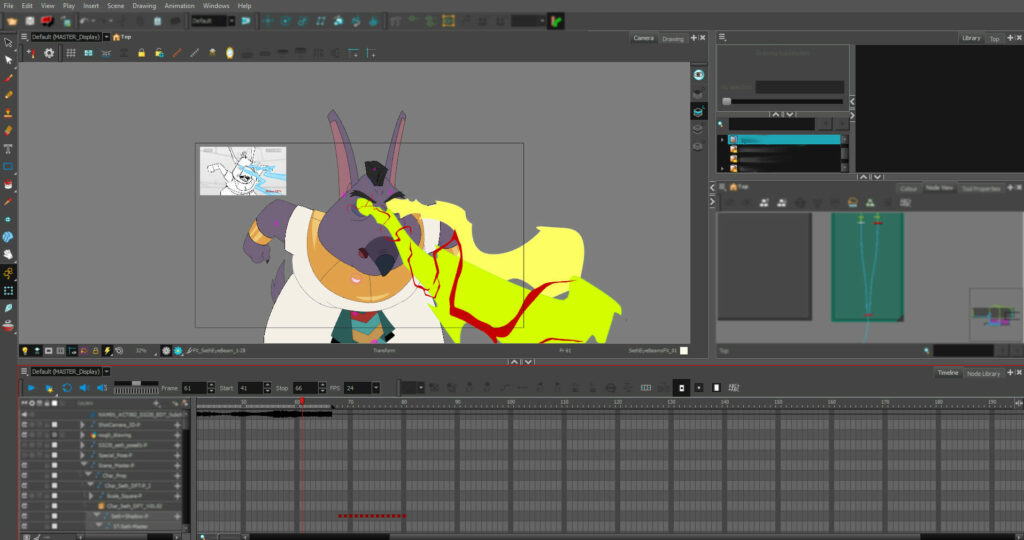Select the Paint bucket tool
Viewport: 1024px width, 540px height.
coord(8,184)
